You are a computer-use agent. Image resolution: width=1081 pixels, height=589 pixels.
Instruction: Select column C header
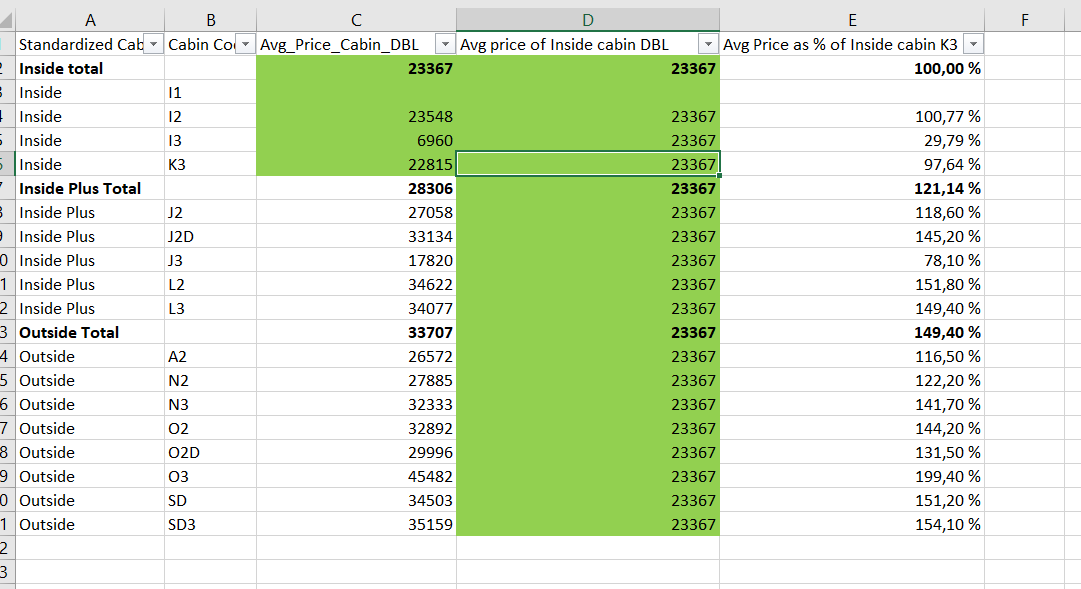tap(356, 20)
